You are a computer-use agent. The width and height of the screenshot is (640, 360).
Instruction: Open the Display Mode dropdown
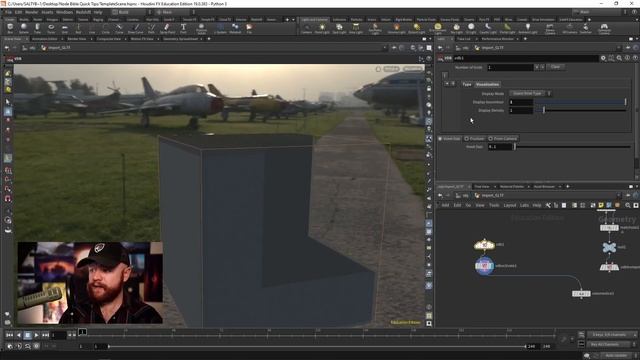530,93
